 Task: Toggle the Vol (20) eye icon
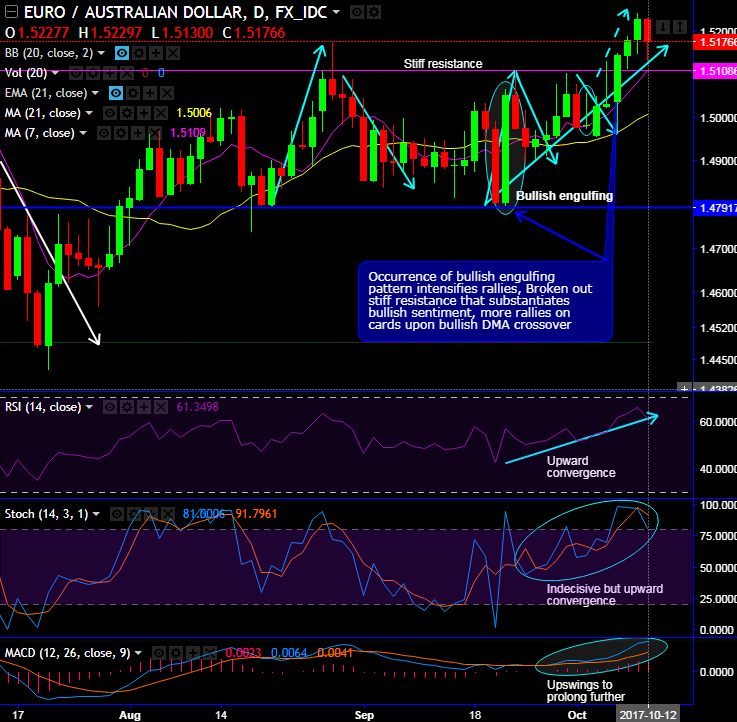[x=76, y=73]
